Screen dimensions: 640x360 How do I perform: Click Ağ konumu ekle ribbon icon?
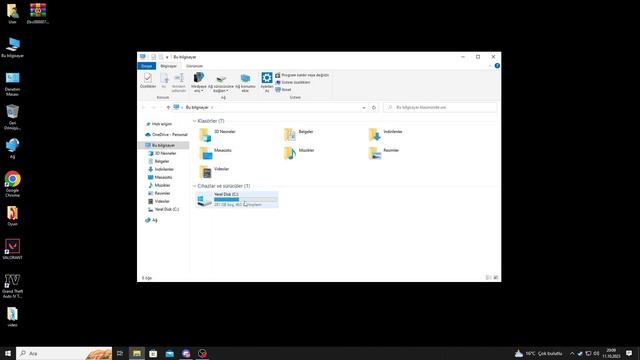tap(245, 82)
